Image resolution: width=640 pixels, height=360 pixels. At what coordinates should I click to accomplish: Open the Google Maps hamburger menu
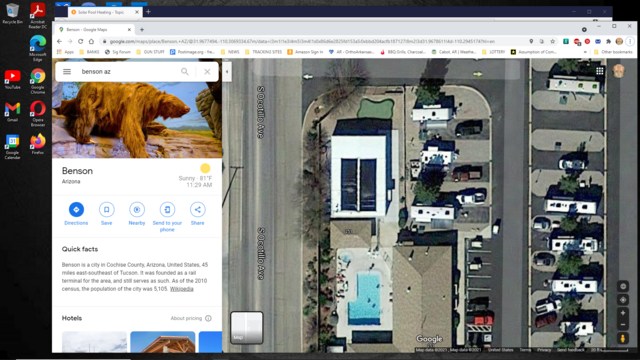pos(67,71)
